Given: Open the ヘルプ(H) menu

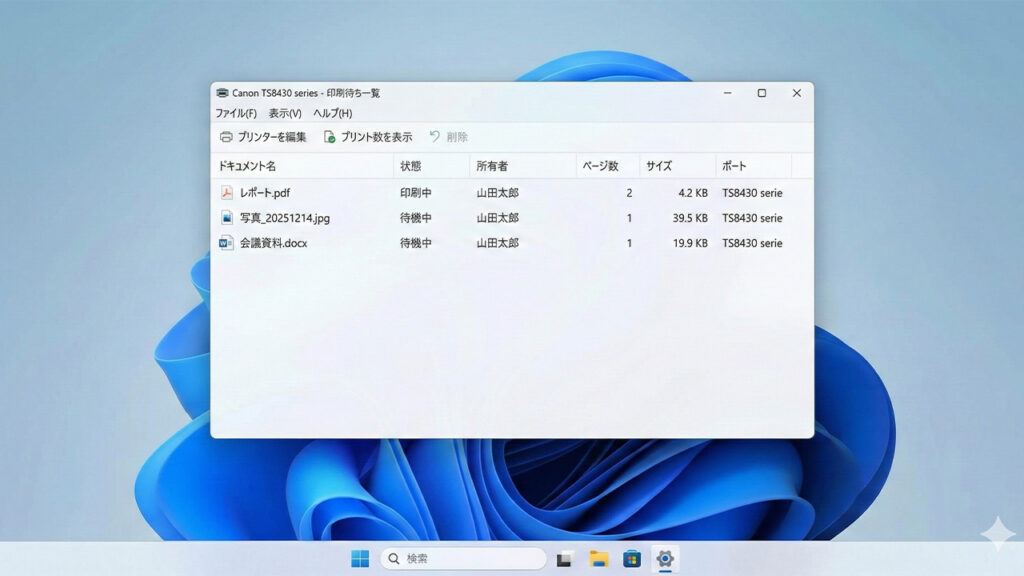Looking at the screenshot, I should 333,114.
